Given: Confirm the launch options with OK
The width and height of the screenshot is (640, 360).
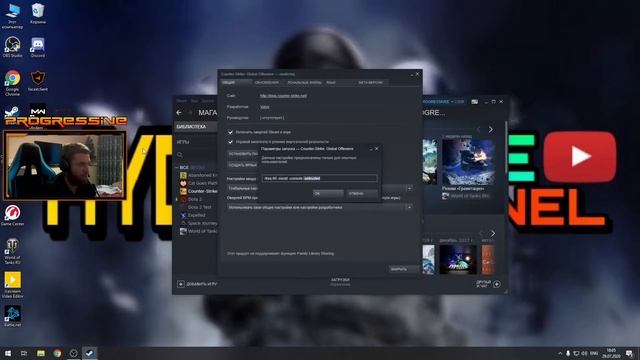Looking at the screenshot, I should (328, 193).
